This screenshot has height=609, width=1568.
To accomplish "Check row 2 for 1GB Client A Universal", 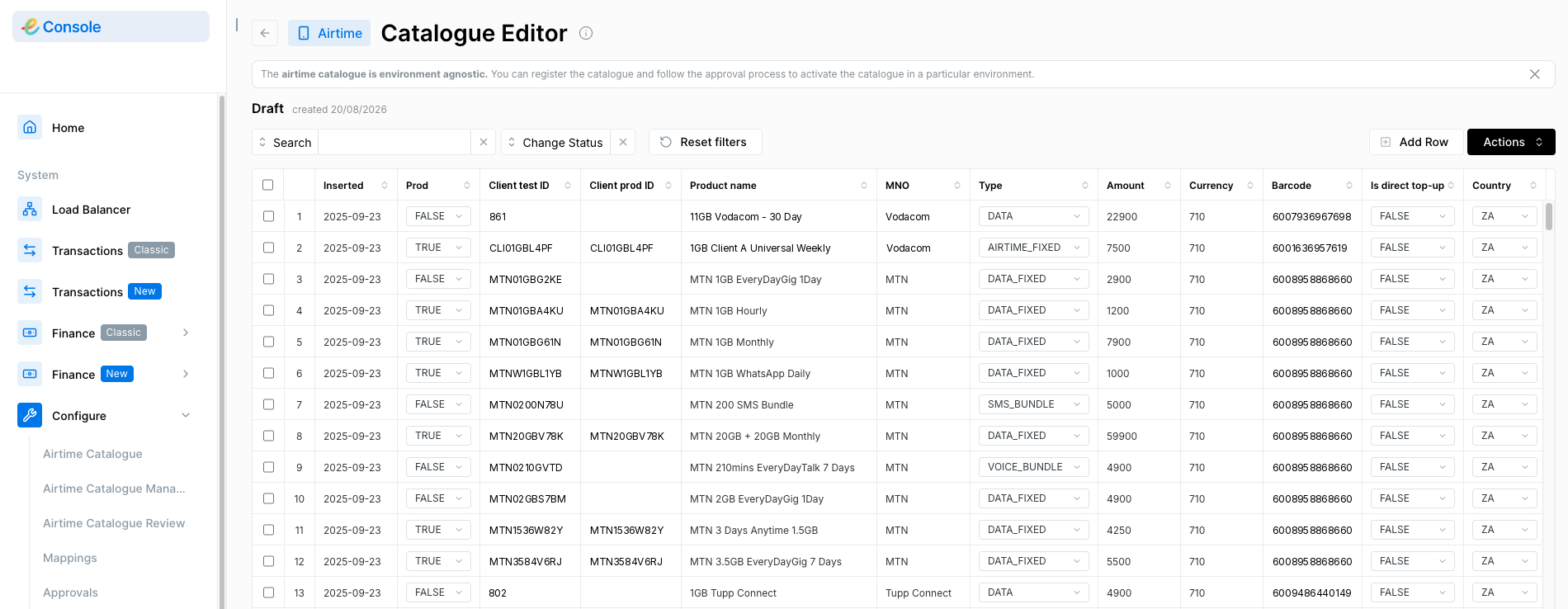I will (x=268, y=248).
